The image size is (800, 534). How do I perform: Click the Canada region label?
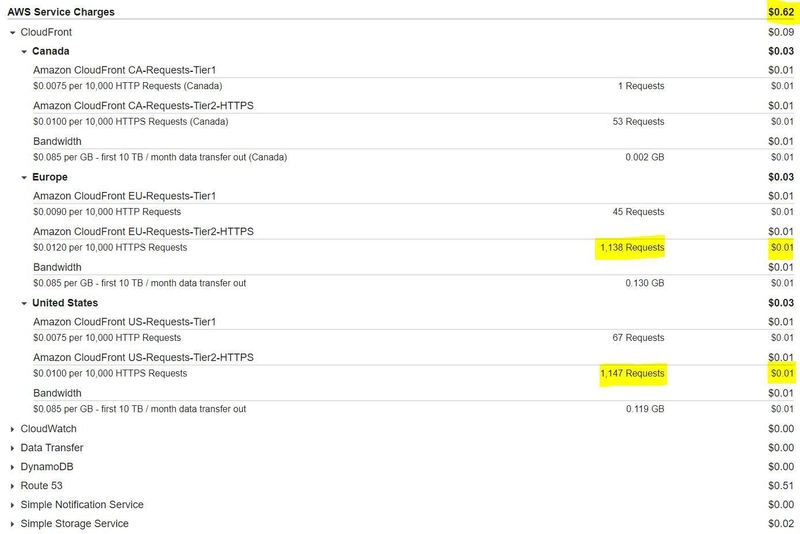51,51
